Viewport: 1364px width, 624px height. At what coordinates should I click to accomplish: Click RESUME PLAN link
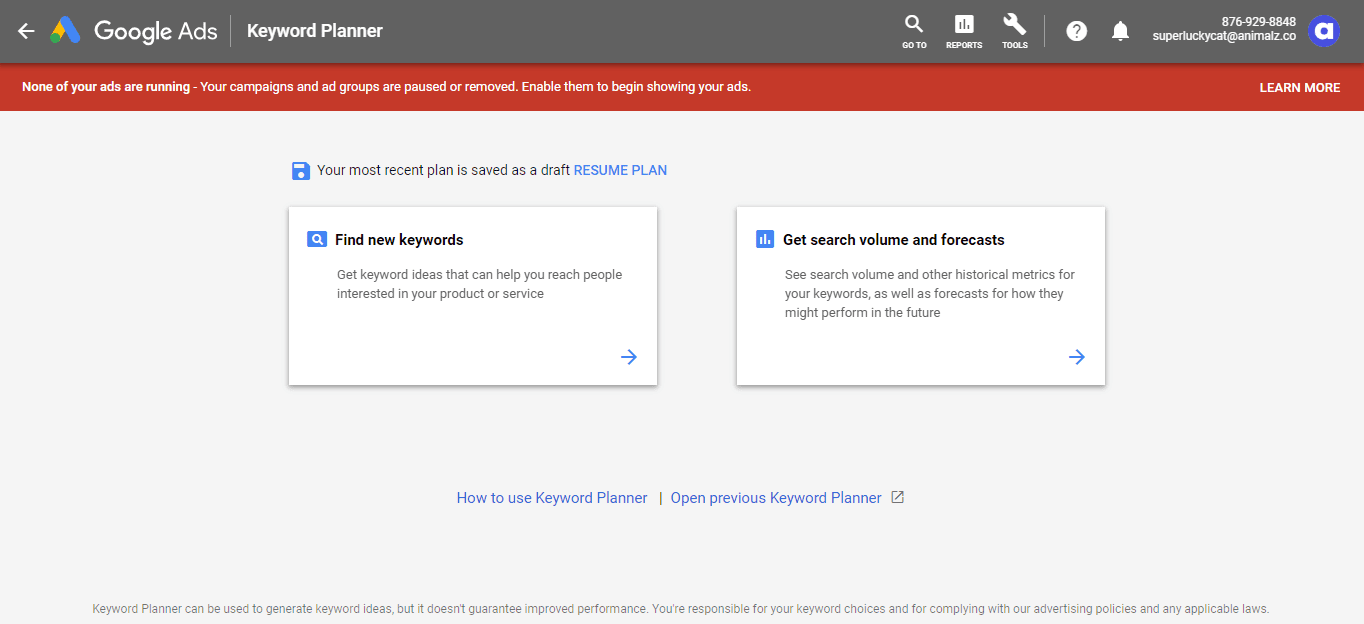[x=620, y=170]
